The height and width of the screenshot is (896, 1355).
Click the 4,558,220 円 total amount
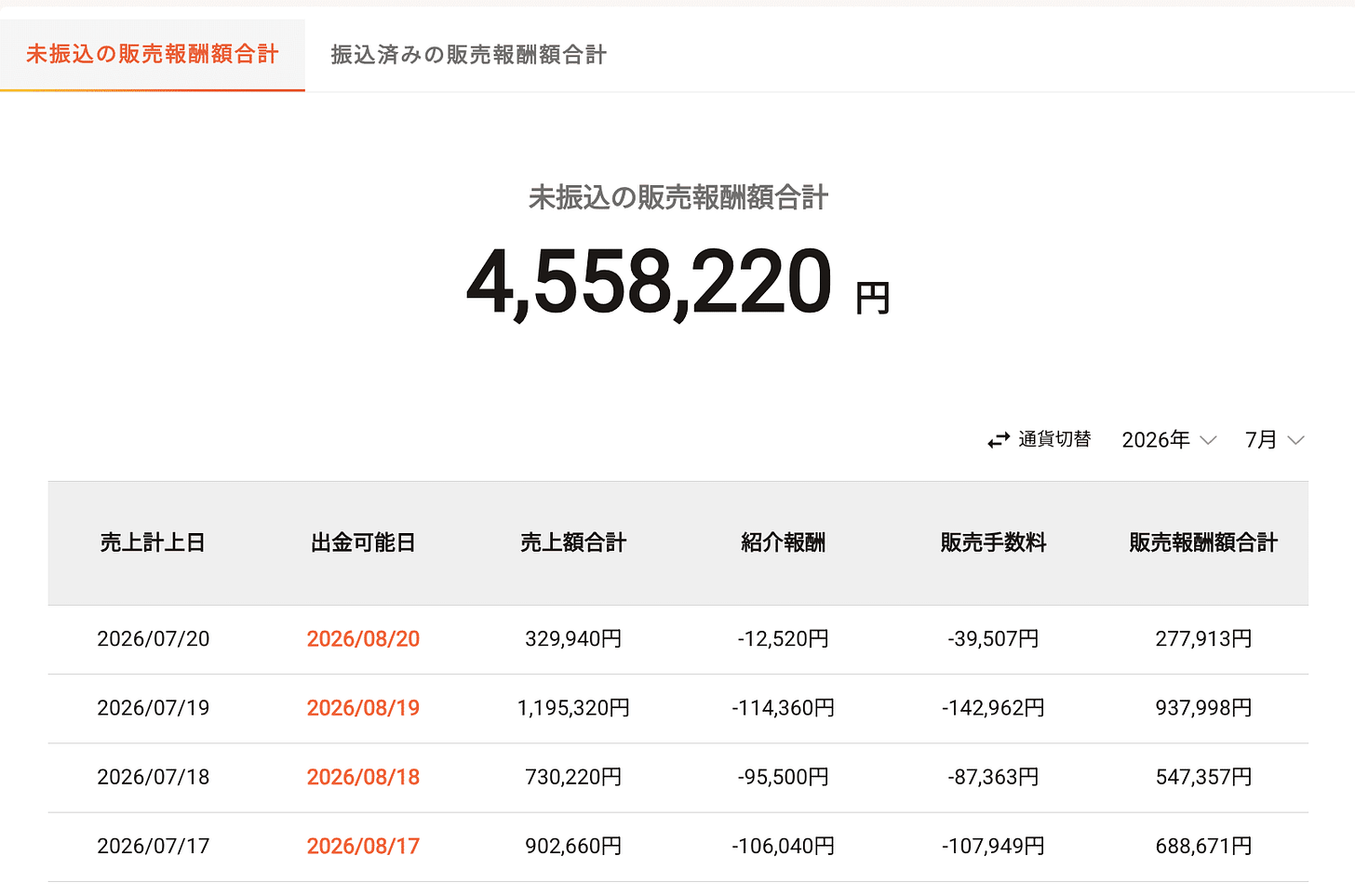click(x=677, y=283)
